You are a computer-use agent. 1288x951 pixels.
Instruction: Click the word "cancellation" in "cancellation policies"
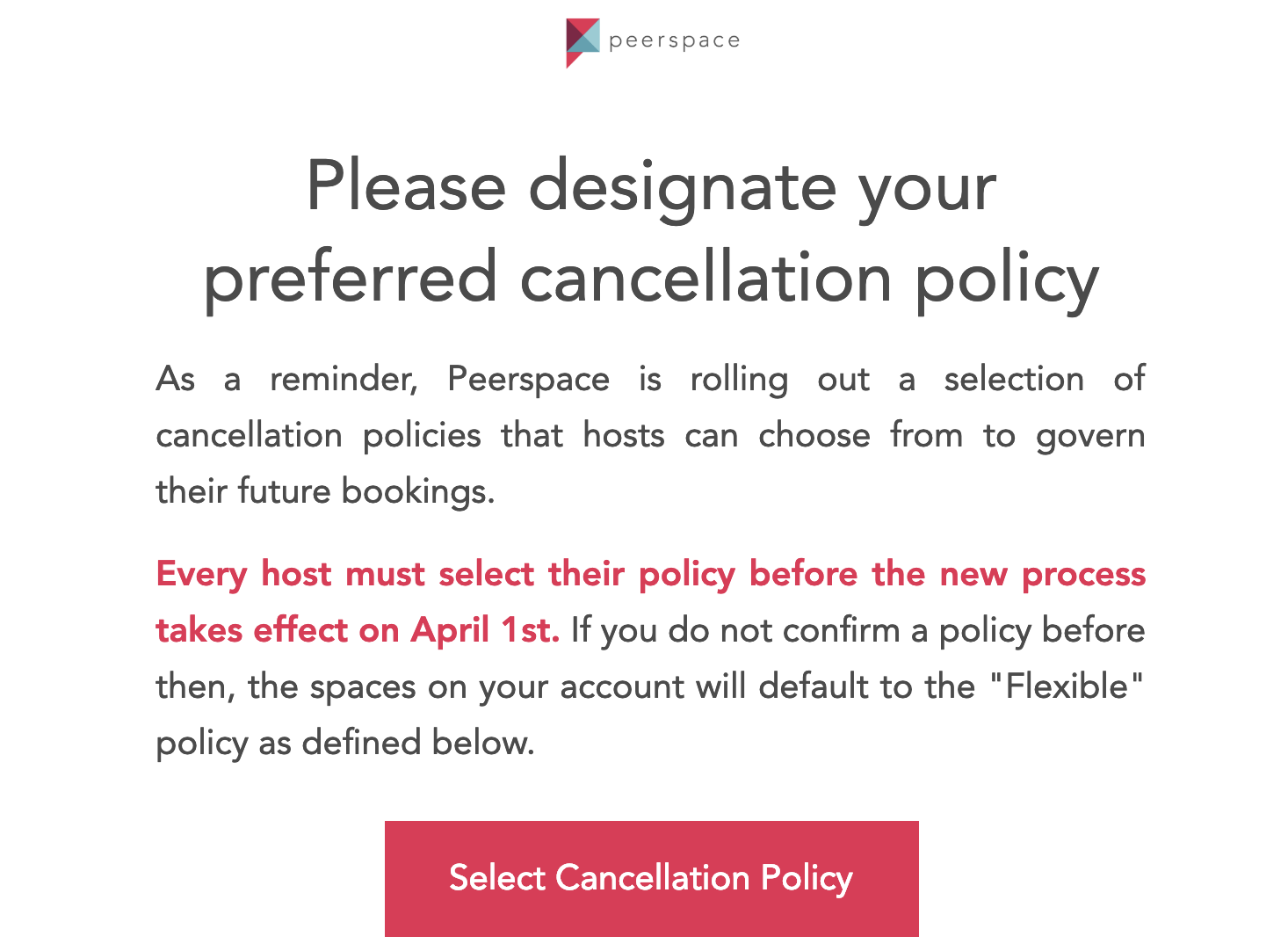249,436
